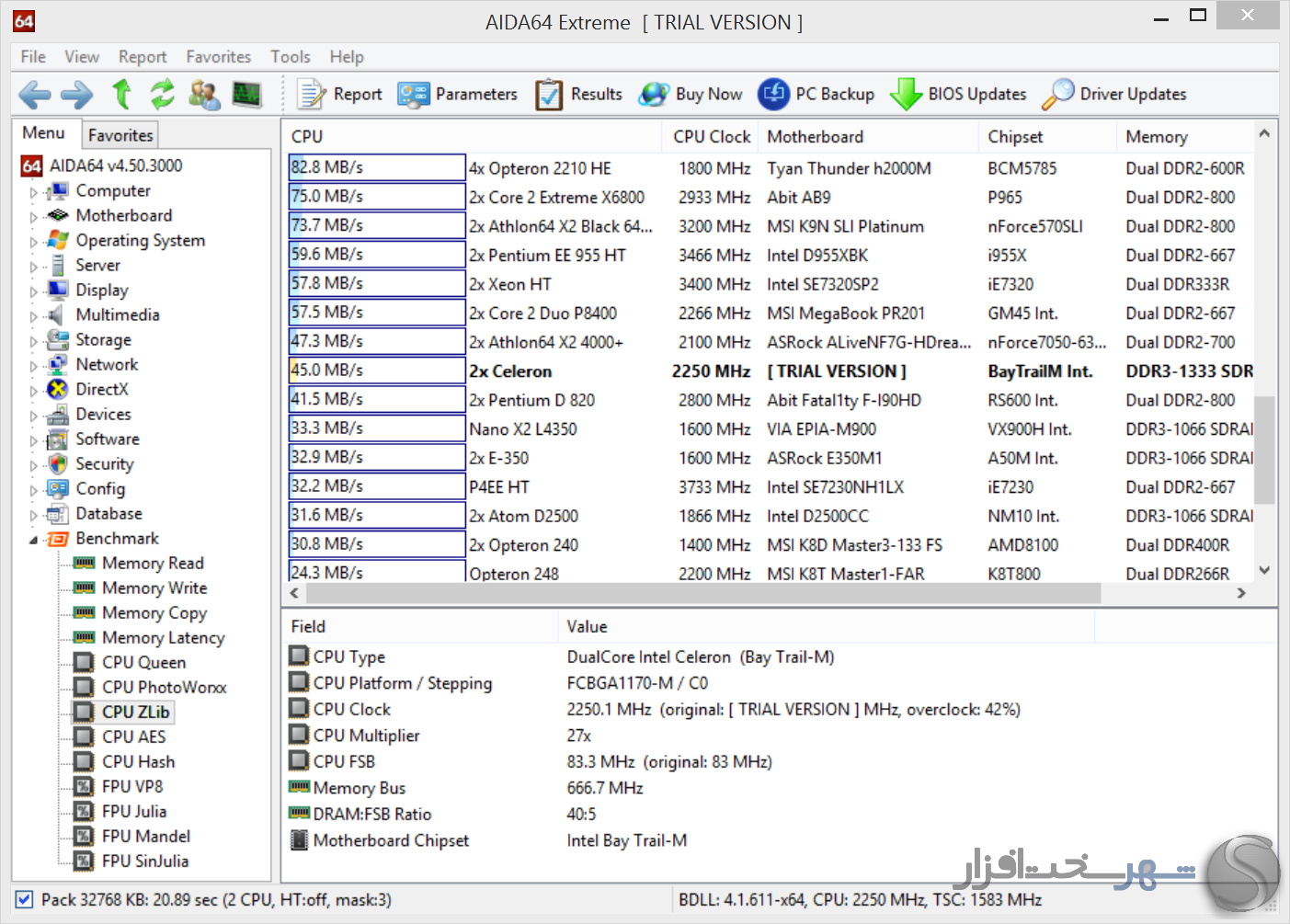Select the CPU Hash benchmark
Image resolution: width=1290 pixels, height=924 pixels.
(x=138, y=761)
